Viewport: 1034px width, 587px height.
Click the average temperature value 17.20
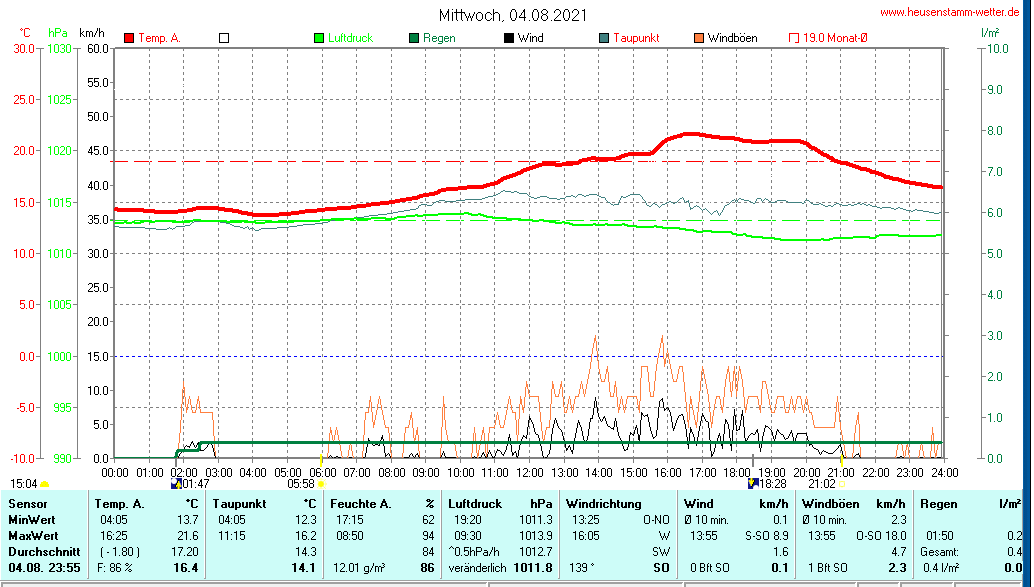[x=185, y=551]
